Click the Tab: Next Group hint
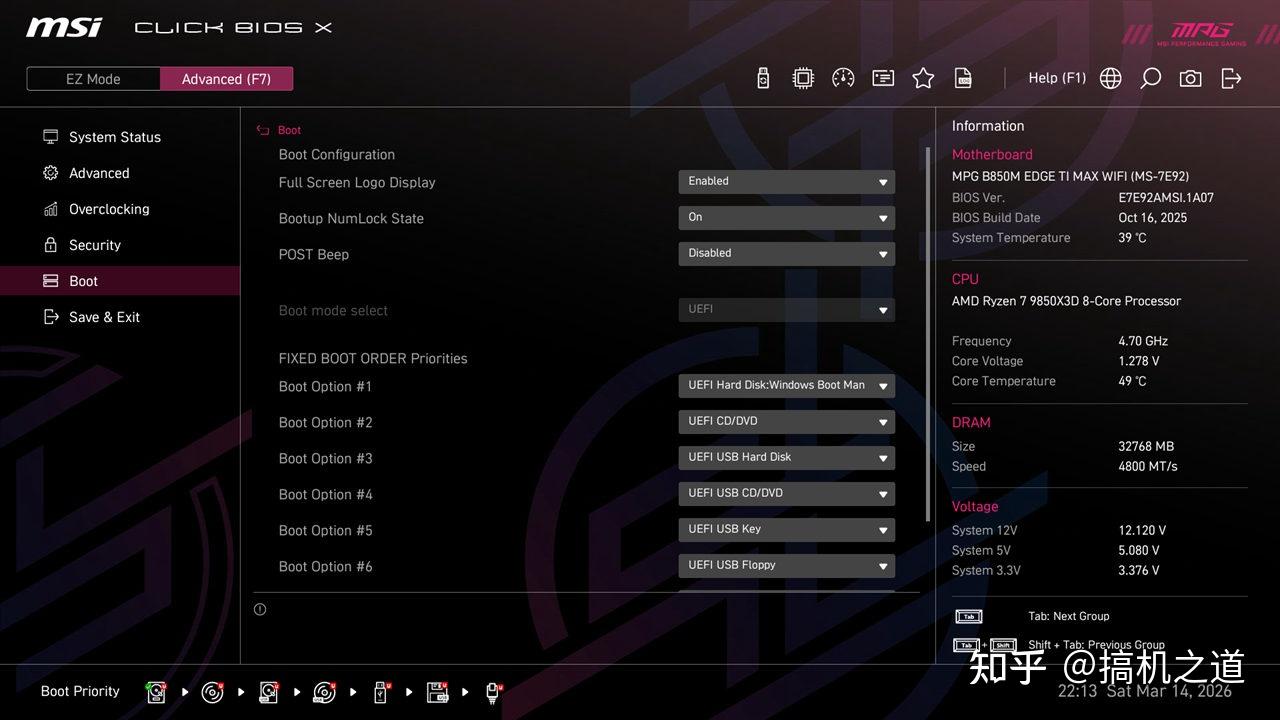 pyautogui.click(x=1068, y=617)
